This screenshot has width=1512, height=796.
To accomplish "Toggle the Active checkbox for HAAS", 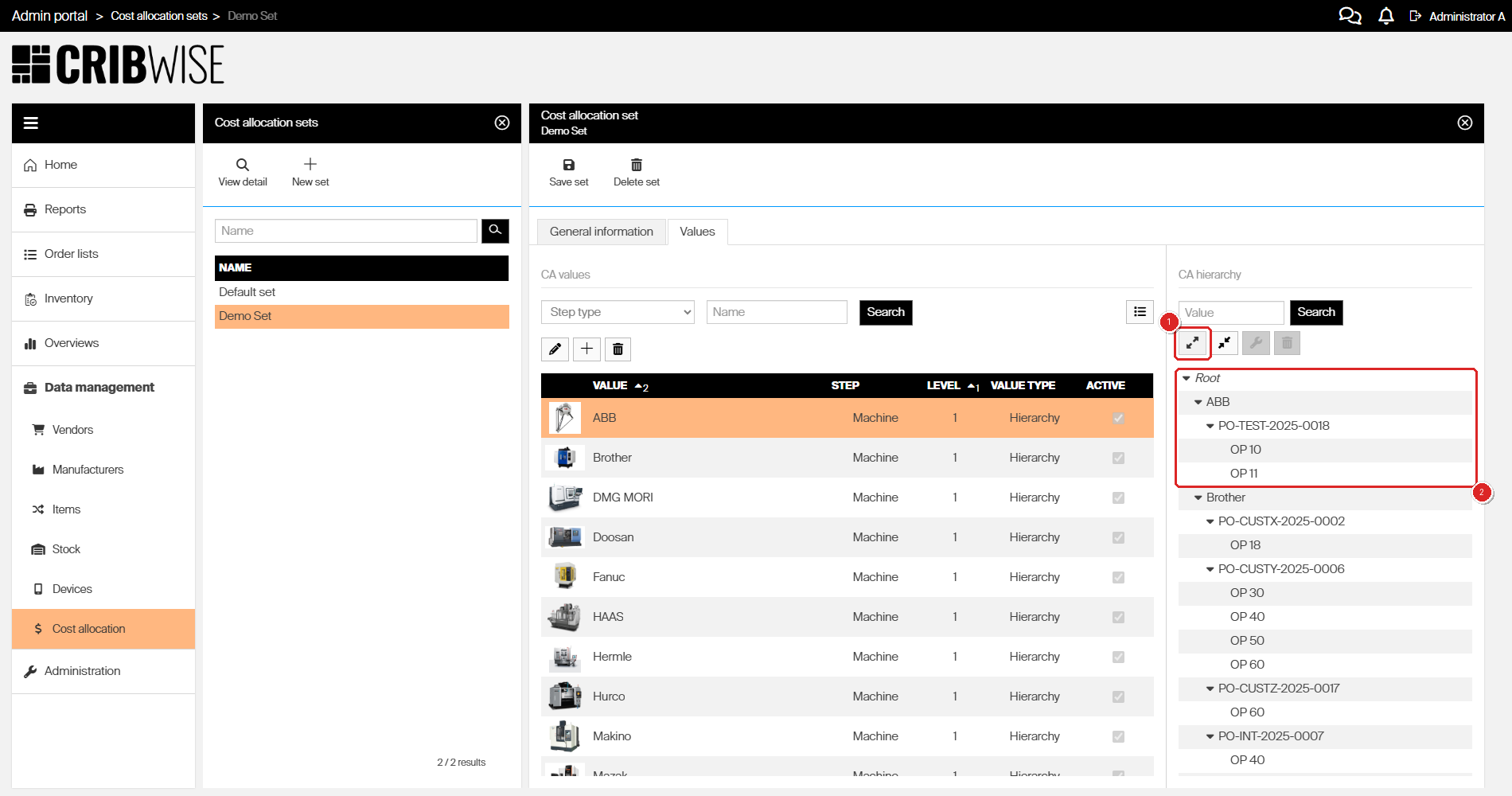I will pos(1118,617).
